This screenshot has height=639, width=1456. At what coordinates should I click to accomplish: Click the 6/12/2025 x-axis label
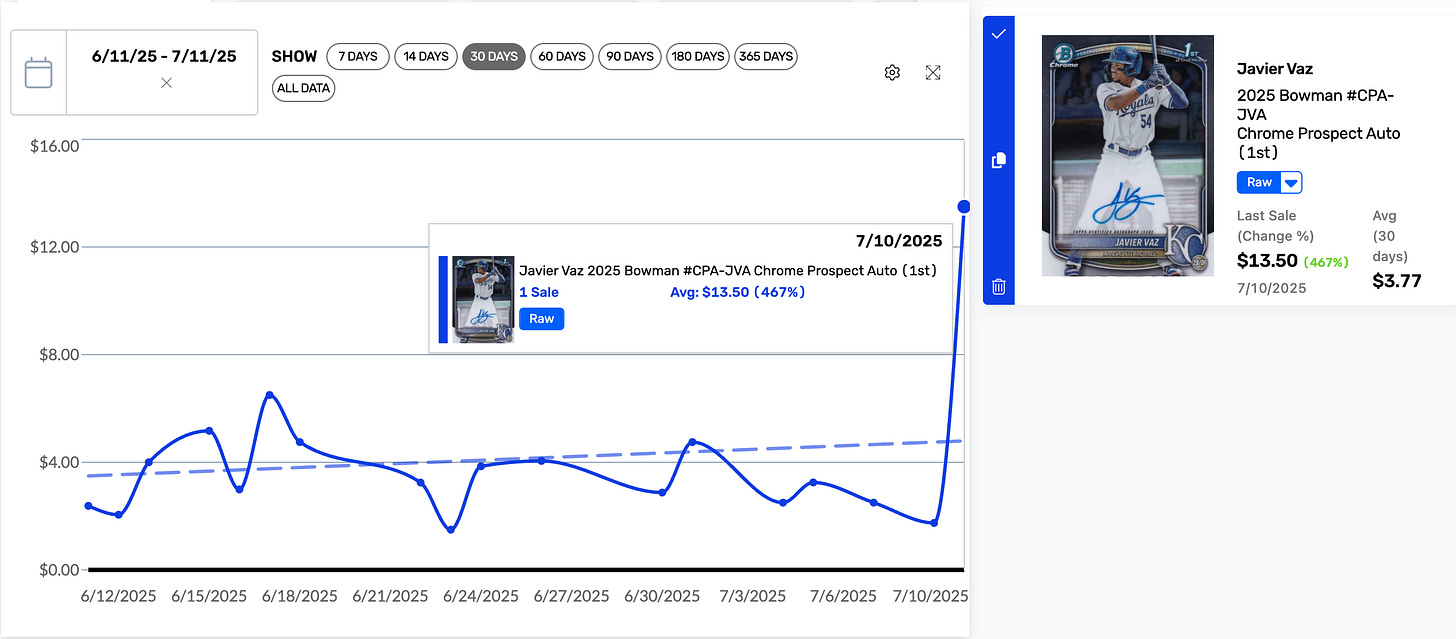pos(118,596)
